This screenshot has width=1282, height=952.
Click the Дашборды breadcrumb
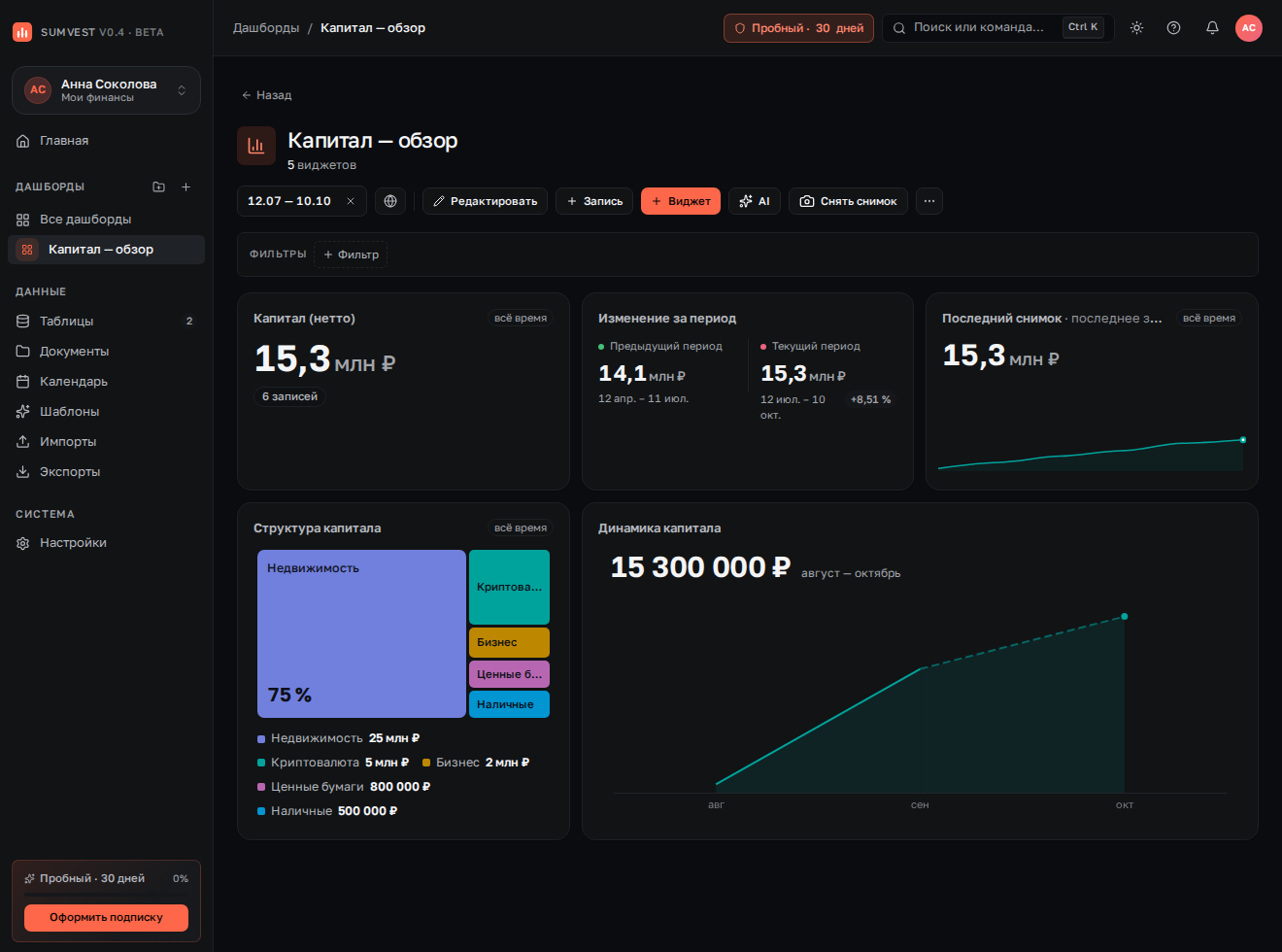pos(266,28)
